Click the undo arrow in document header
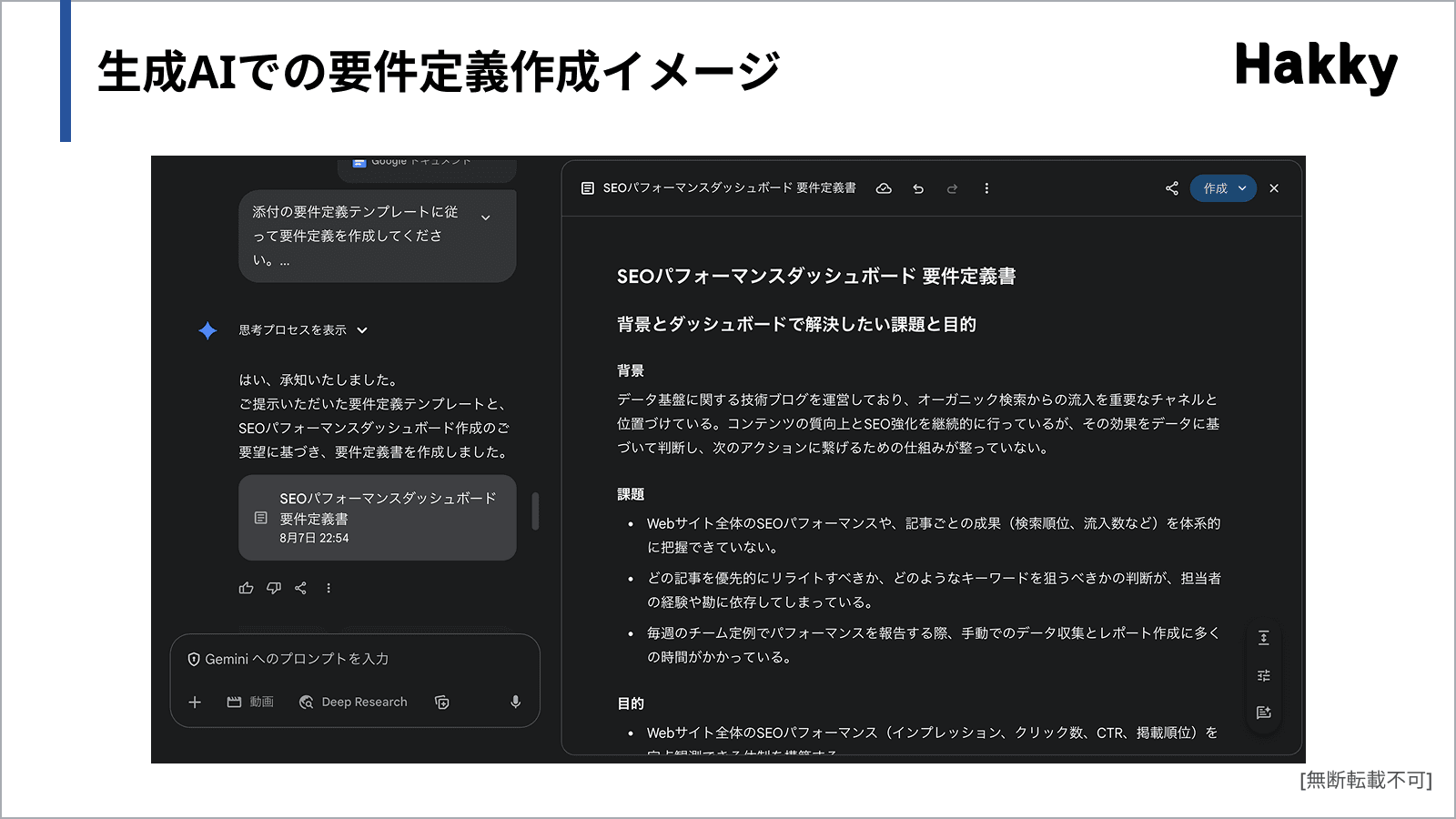Image resolution: width=1456 pixels, height=819 pixels. (x=918, y=188)
